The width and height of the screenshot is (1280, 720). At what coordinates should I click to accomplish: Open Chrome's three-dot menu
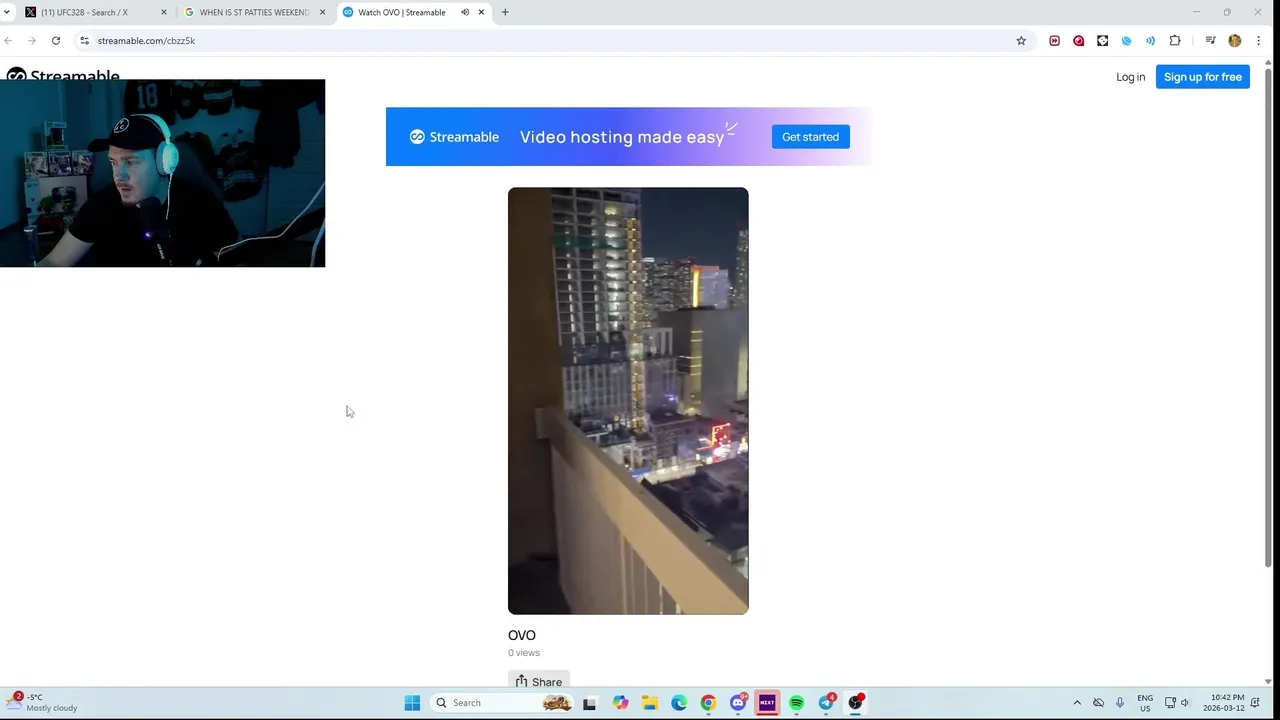1258,41
